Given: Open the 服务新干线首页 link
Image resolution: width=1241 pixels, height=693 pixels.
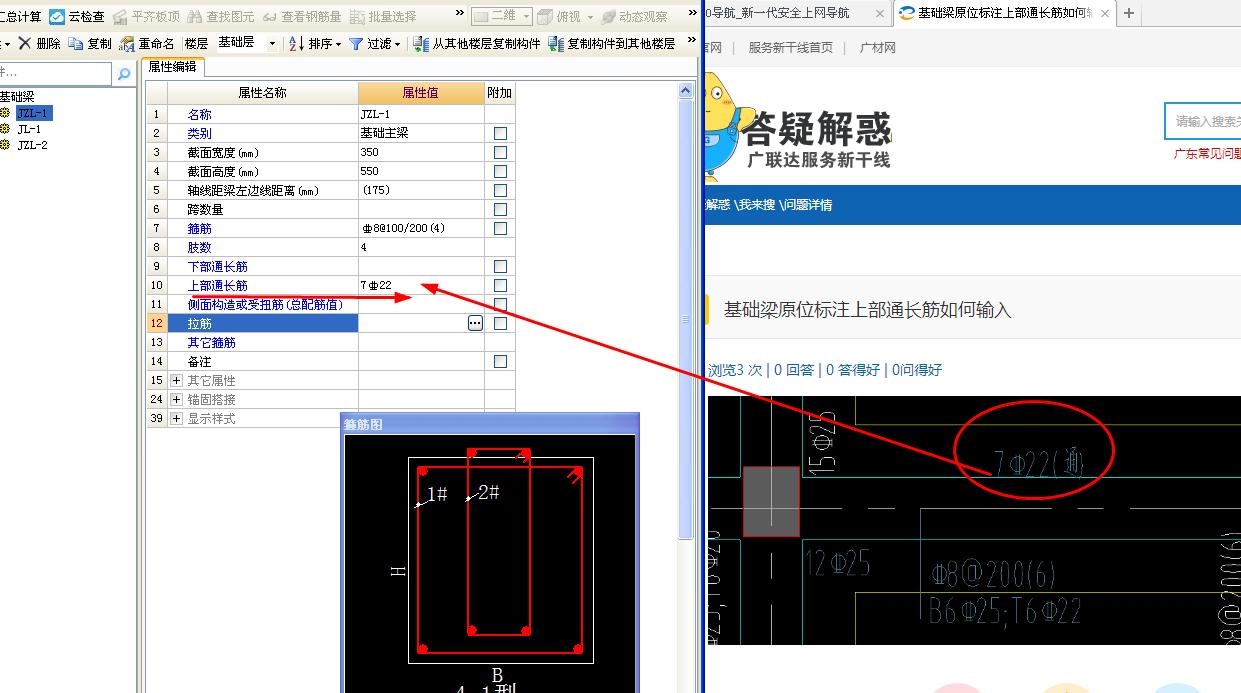Looking at the screenshot, I should point(790,47).
